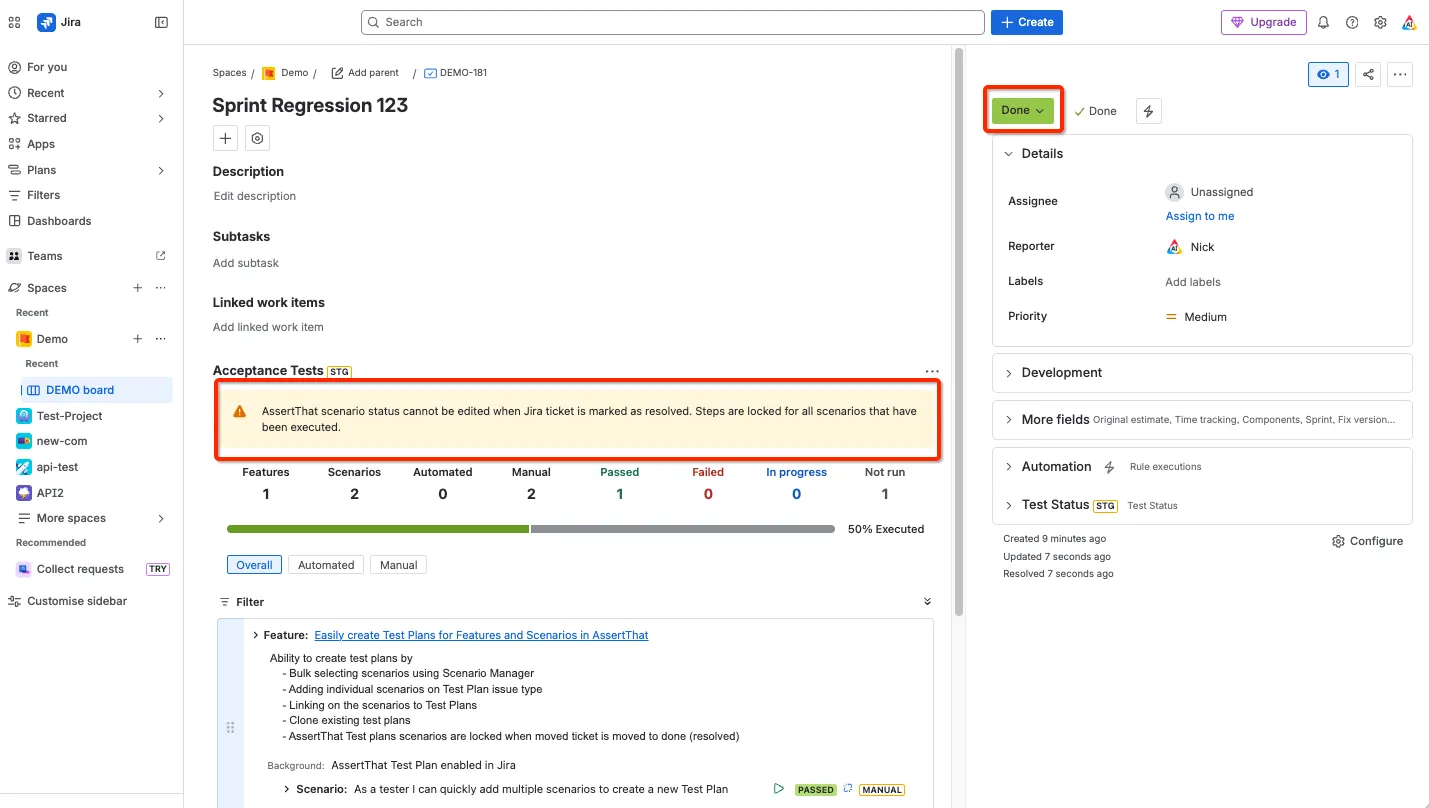Image resolution: width=1429 pixels, height=808 pixels.
Task: Click the Assign to me link
Action: click(x=1200, y=216)
